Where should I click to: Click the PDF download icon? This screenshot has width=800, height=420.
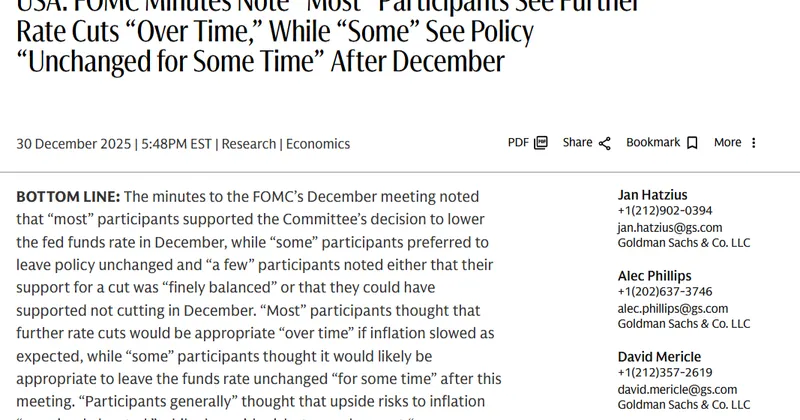point(541,143)
